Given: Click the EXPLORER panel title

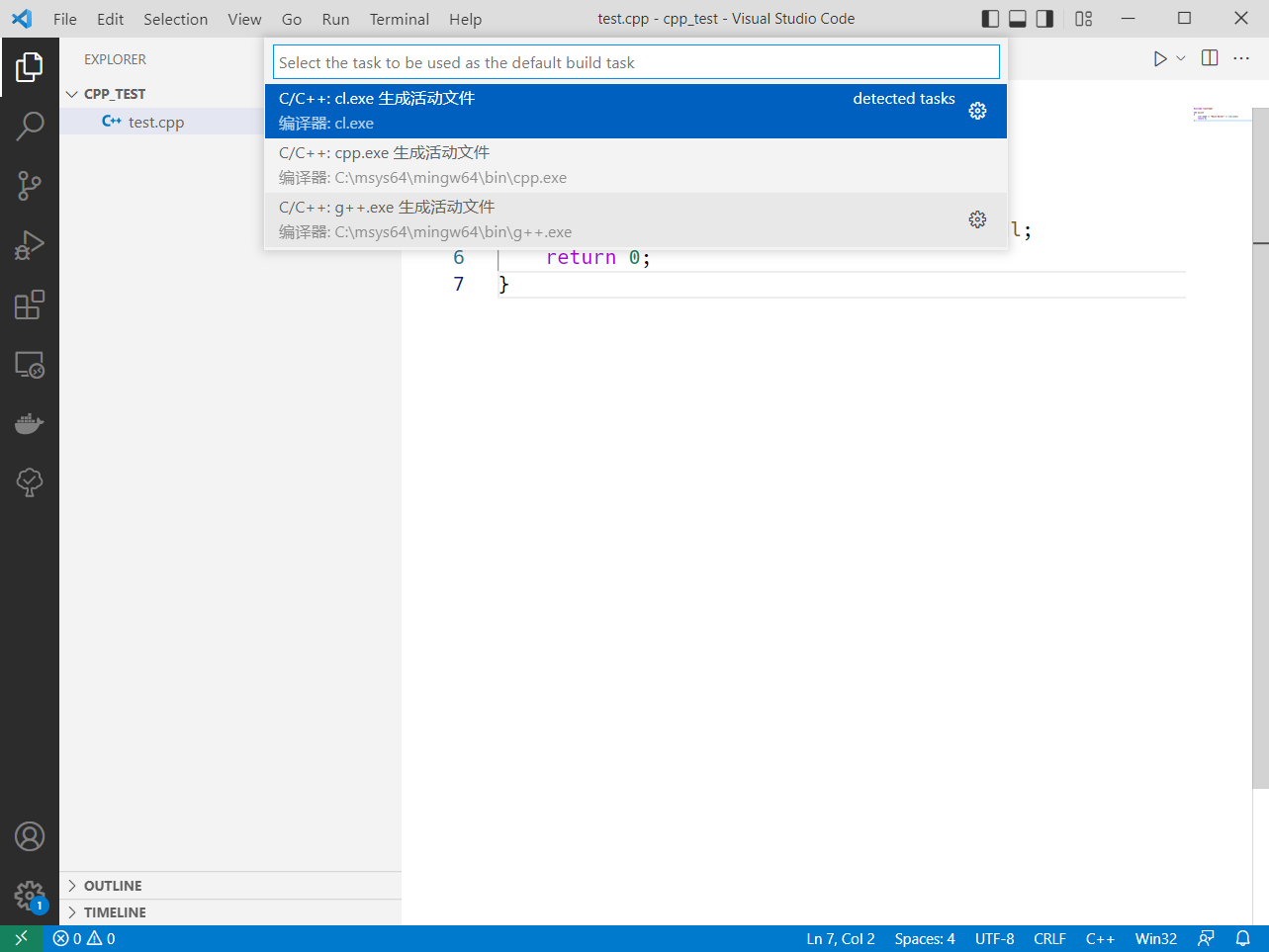Looking at the screenshot, I should [115, 59].
